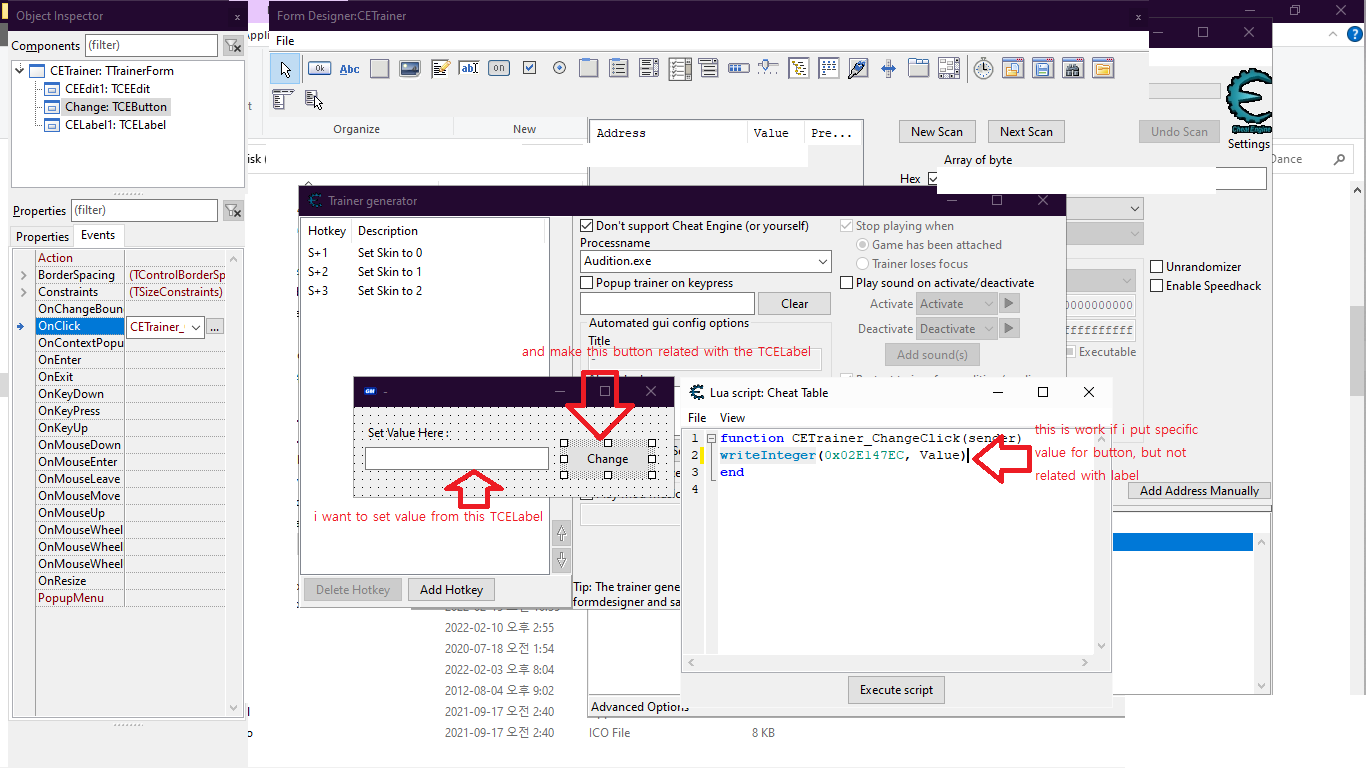This screenshot has height=768, width=1366.
Task: Enable Popup trainer on keypress
Action: tap(587, 283)
